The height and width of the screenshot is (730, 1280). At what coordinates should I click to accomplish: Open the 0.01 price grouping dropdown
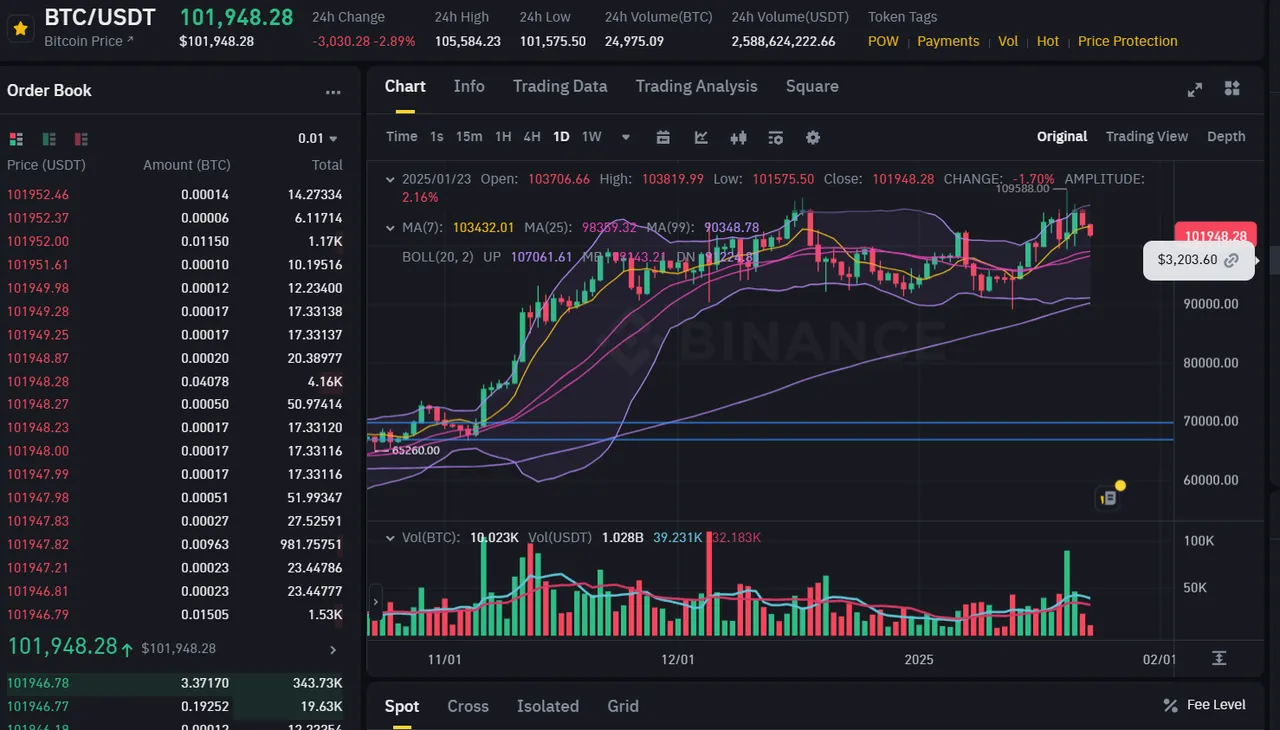pos(318,139)
